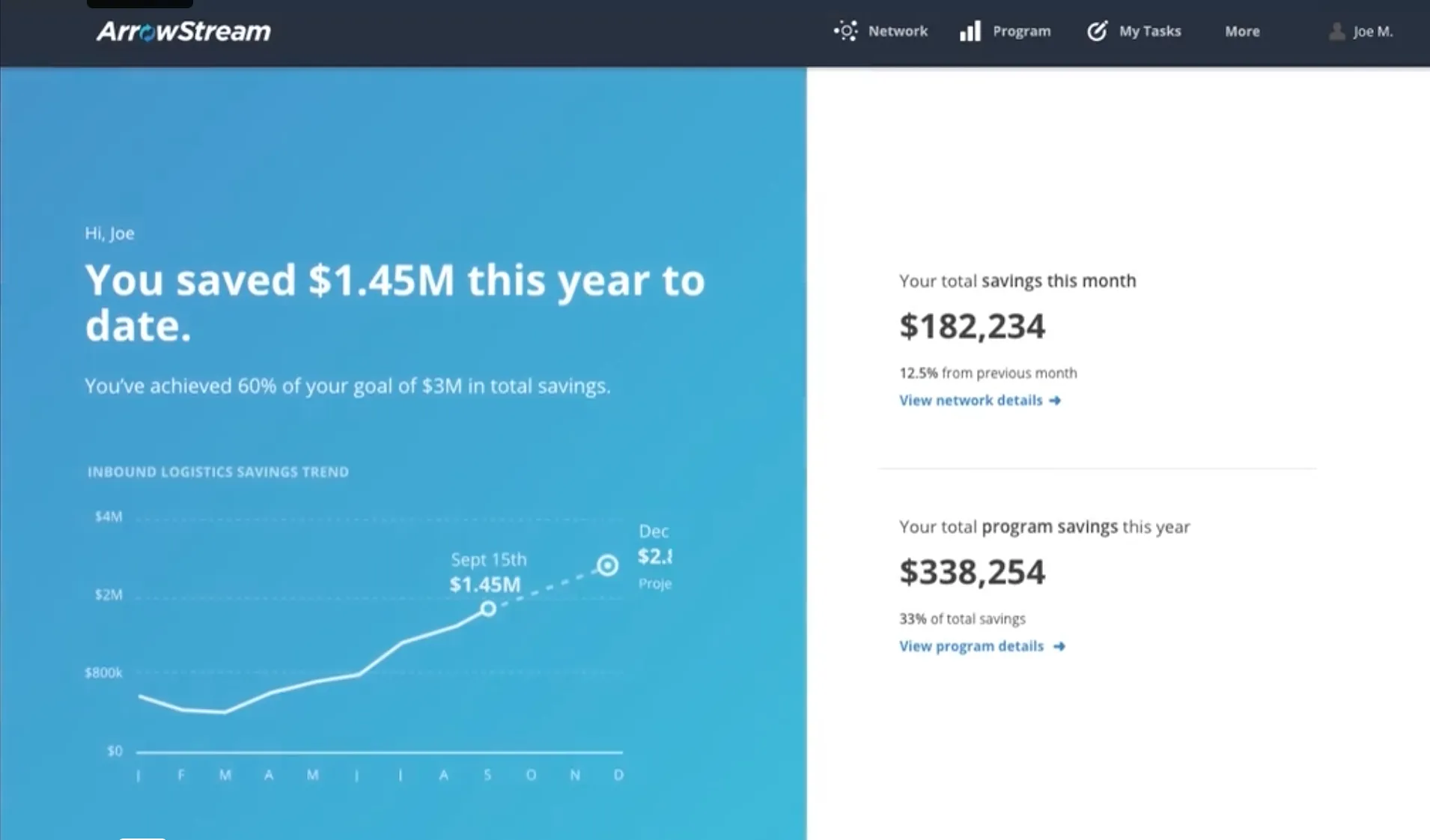Image resolution: width=1430 pixels, height=840 pixels.
Task: Expand the More menu
Action: (x=1242, y=31)
